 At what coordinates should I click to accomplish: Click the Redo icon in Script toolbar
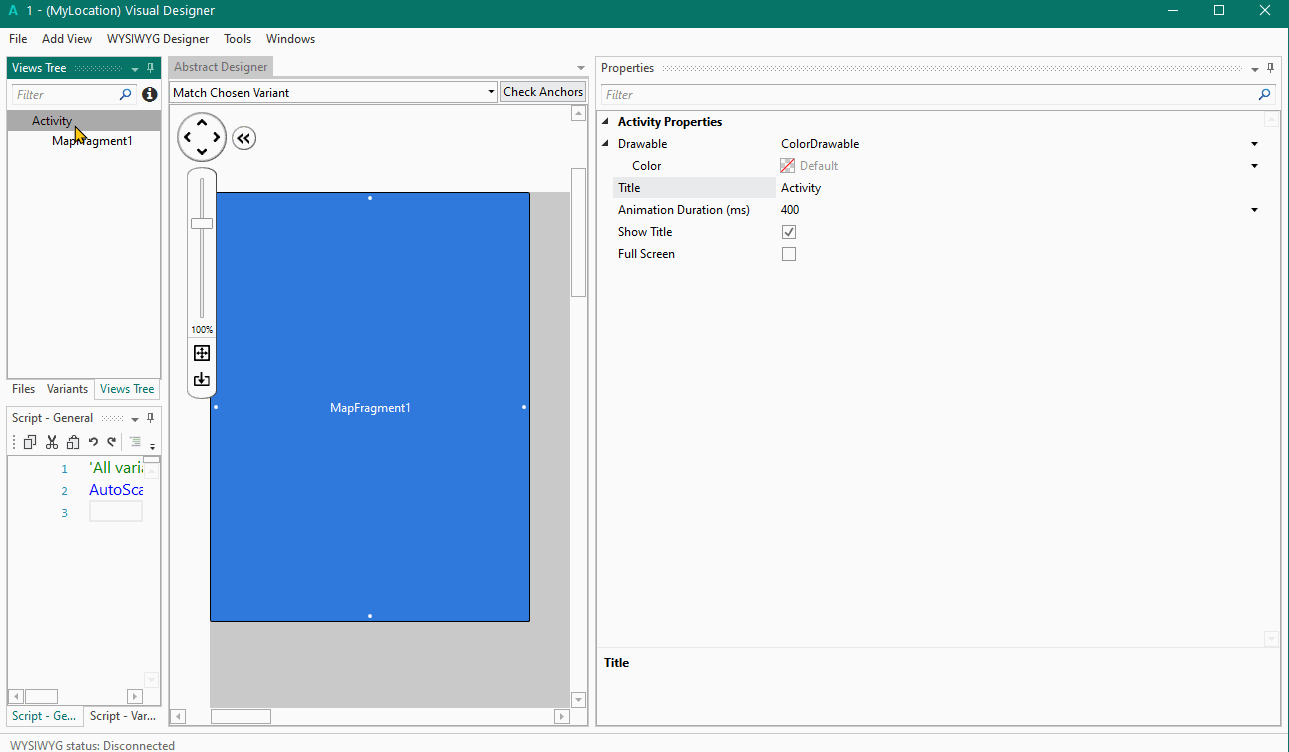click(112, 442)
